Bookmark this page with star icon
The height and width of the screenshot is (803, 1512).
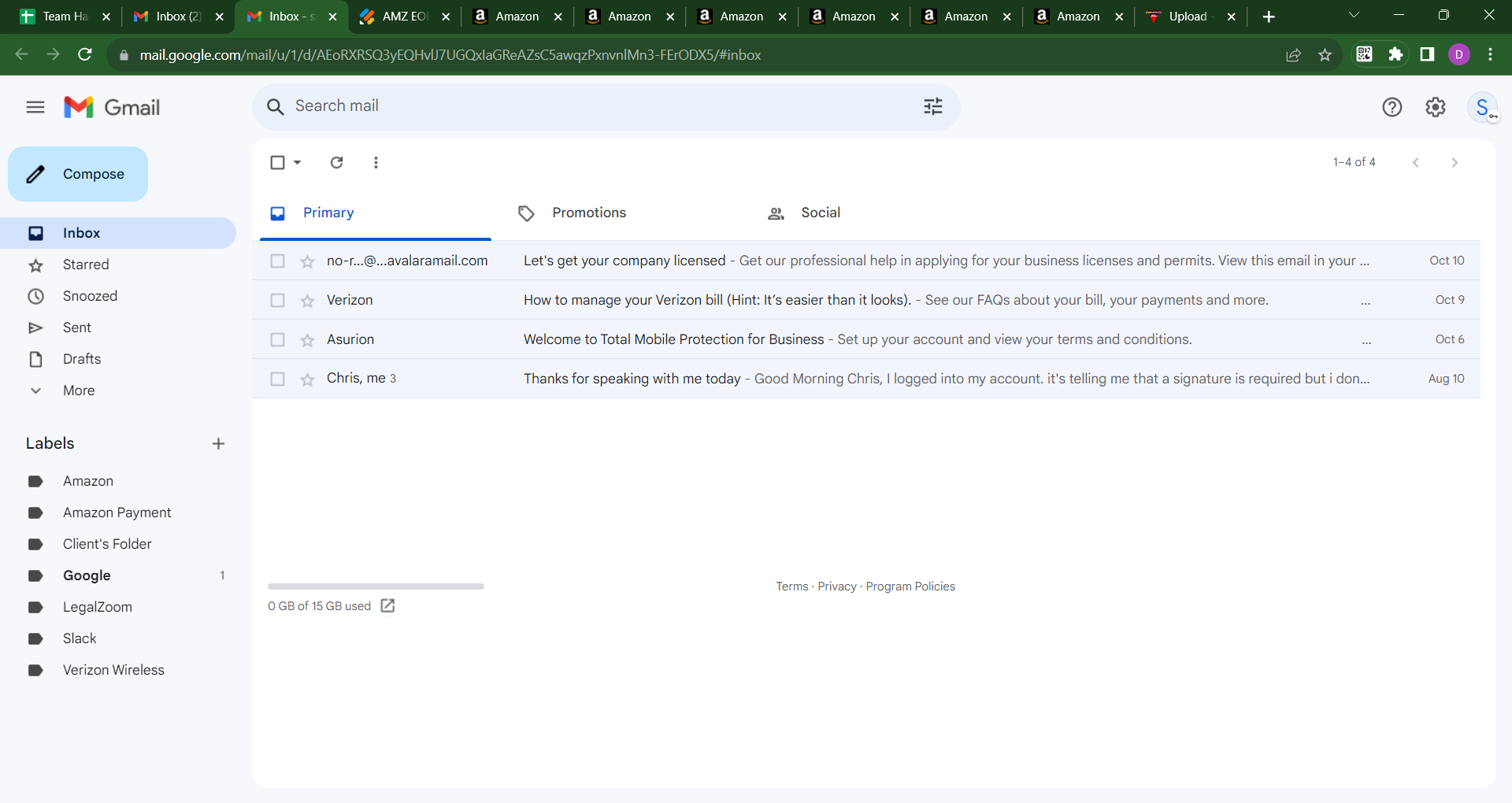tap(1325, 54)
